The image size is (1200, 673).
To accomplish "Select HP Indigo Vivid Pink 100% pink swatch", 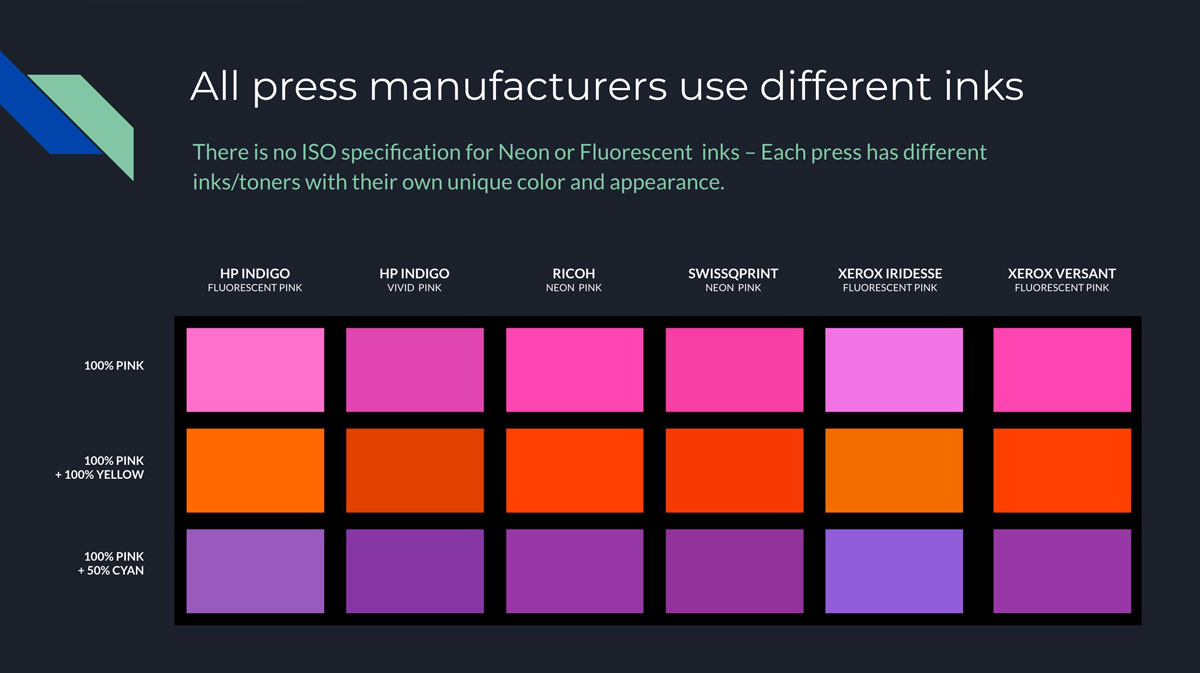I will click(415, 370).
